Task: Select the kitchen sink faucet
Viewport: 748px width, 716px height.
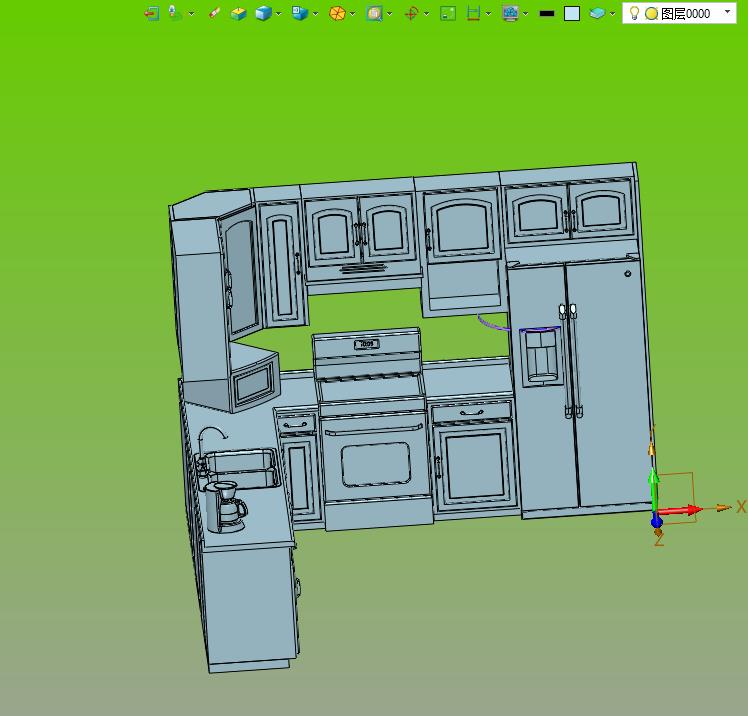Action: coord(211,441)
